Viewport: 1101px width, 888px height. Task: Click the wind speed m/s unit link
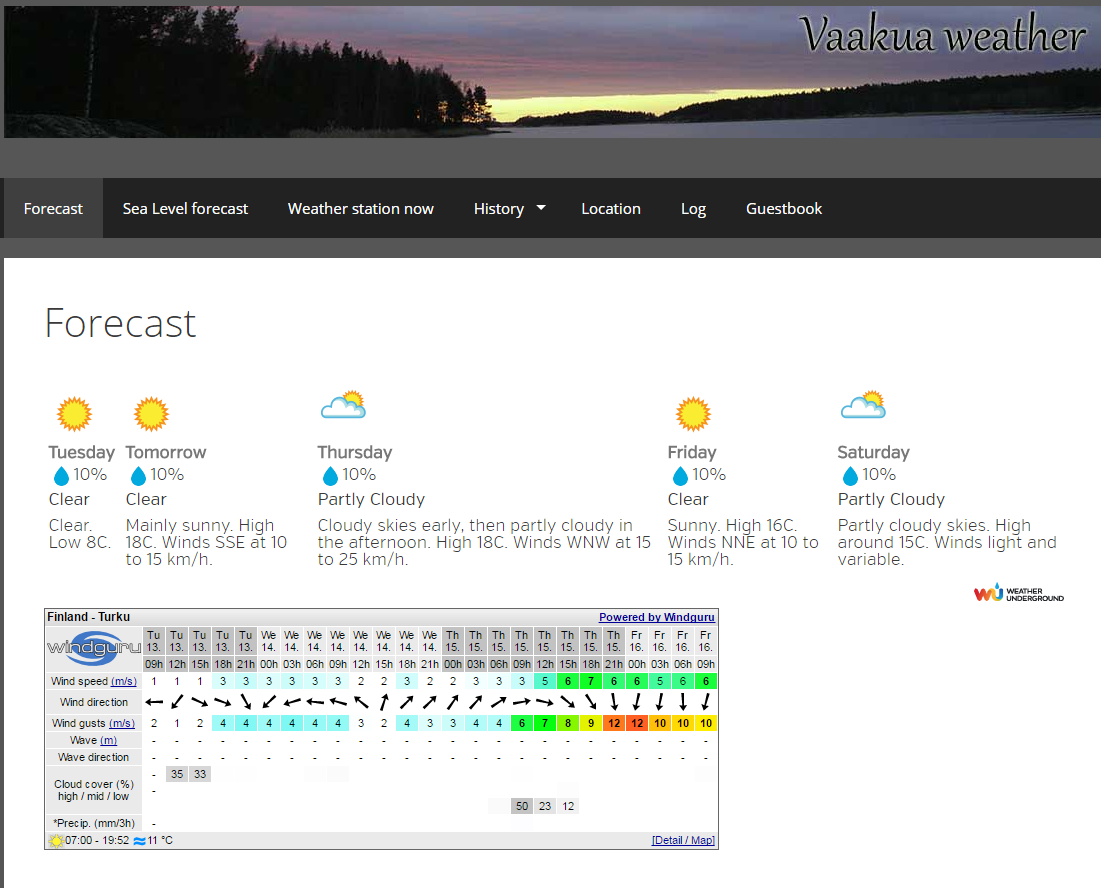[x=122, y=681]
